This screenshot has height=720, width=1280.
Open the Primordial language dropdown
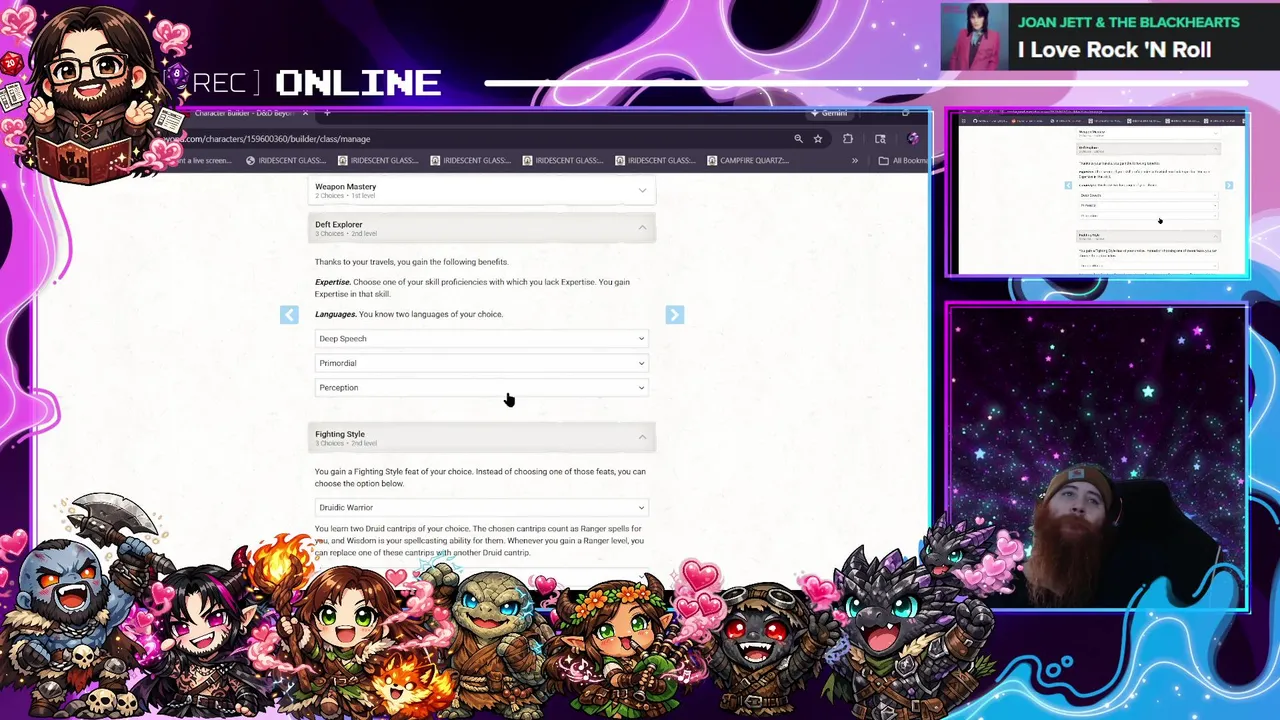tap(482, 363)
